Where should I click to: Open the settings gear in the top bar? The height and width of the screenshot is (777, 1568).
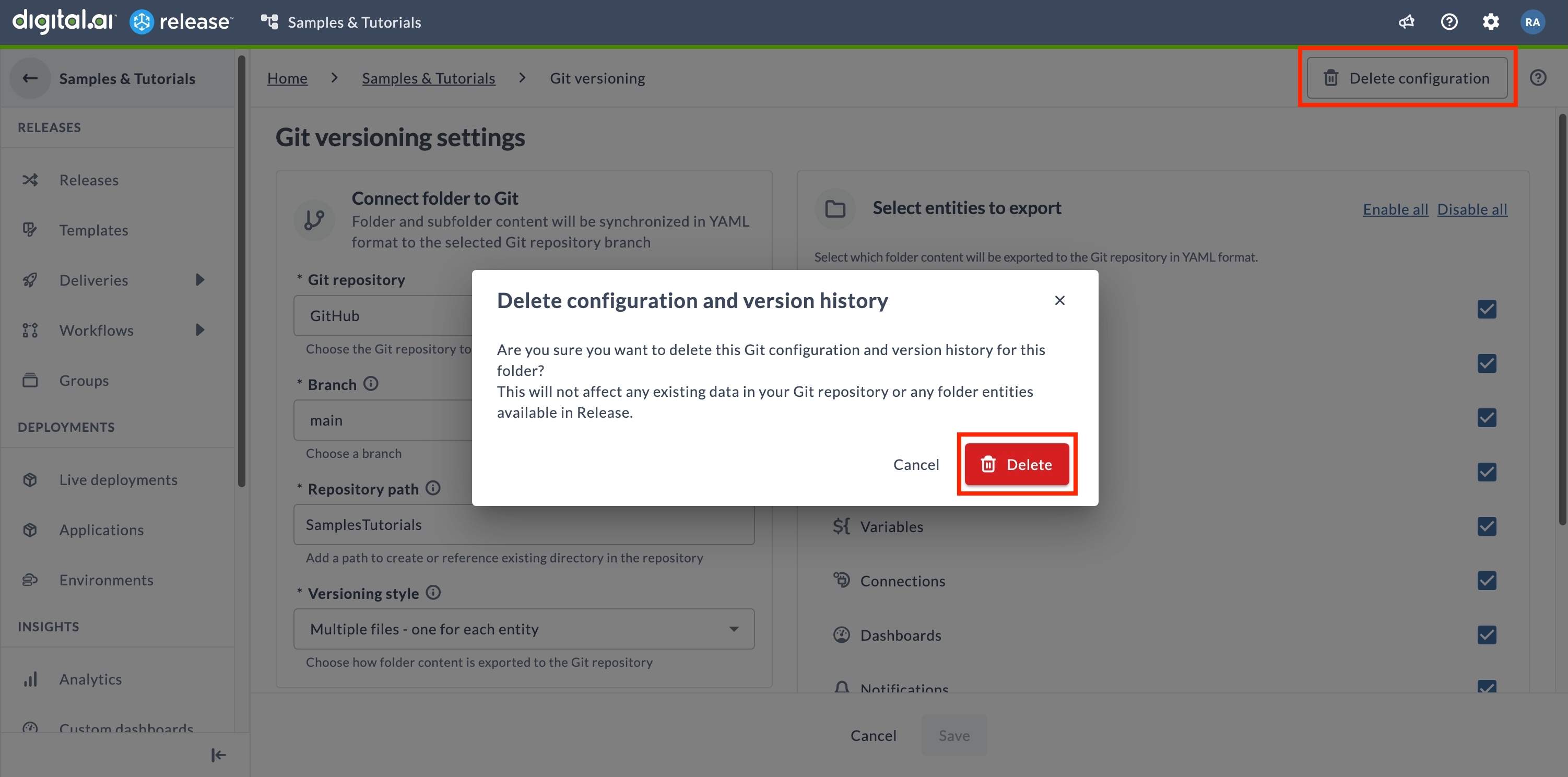(x=1491, y=21)
